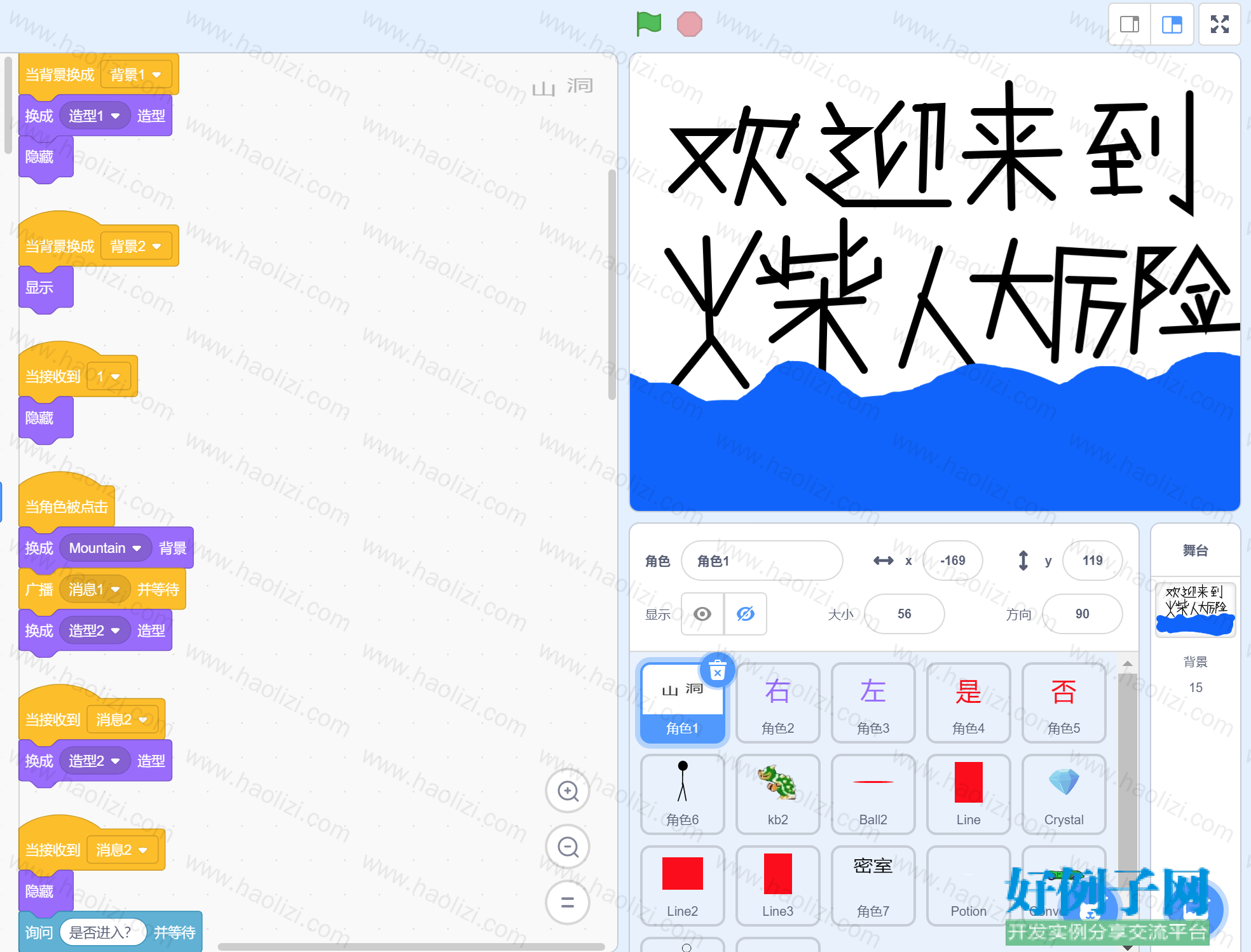Edit the sprite name field 角色1
Screen dimensions: 1251x952
click(762, 561)
